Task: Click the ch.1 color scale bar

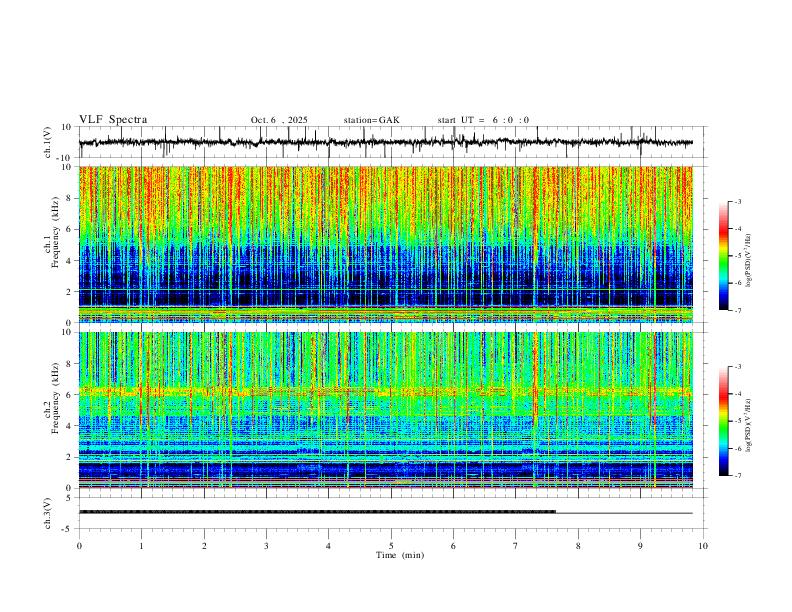Action: pyautogui.click(x=723, y=256)
